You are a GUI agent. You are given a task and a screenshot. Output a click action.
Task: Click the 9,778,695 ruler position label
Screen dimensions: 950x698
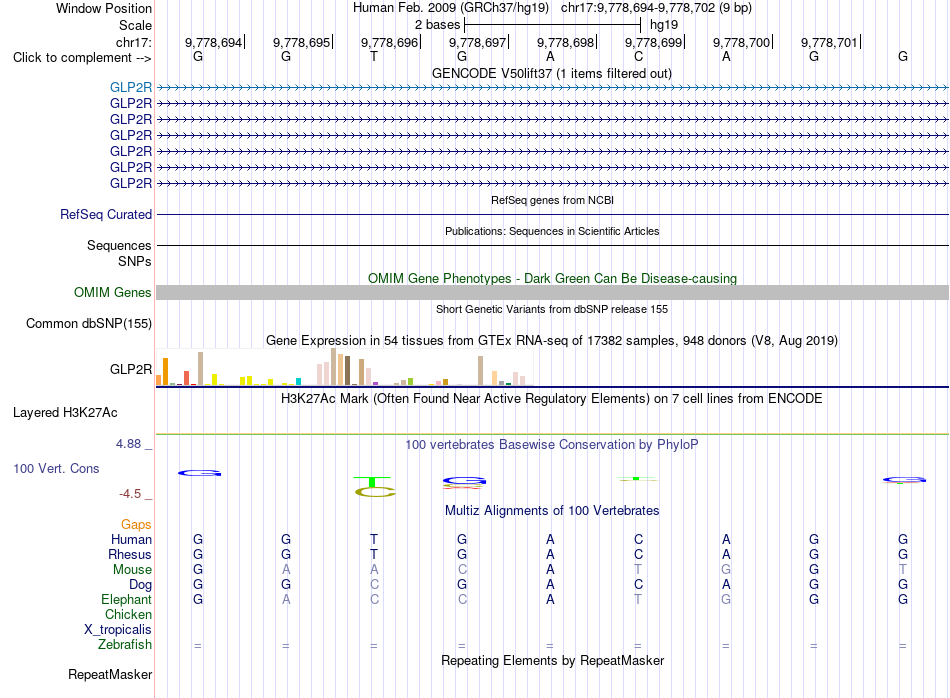pyautogui.click(x=301, y=42)
